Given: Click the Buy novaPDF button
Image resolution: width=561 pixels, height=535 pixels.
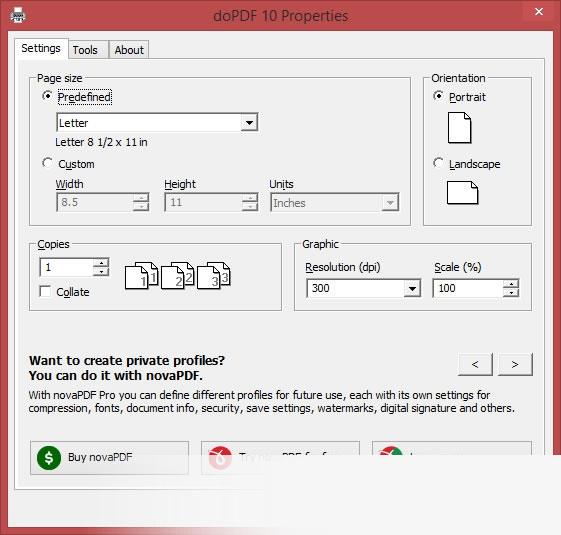Looking at the screenshot, I should 109,458.
